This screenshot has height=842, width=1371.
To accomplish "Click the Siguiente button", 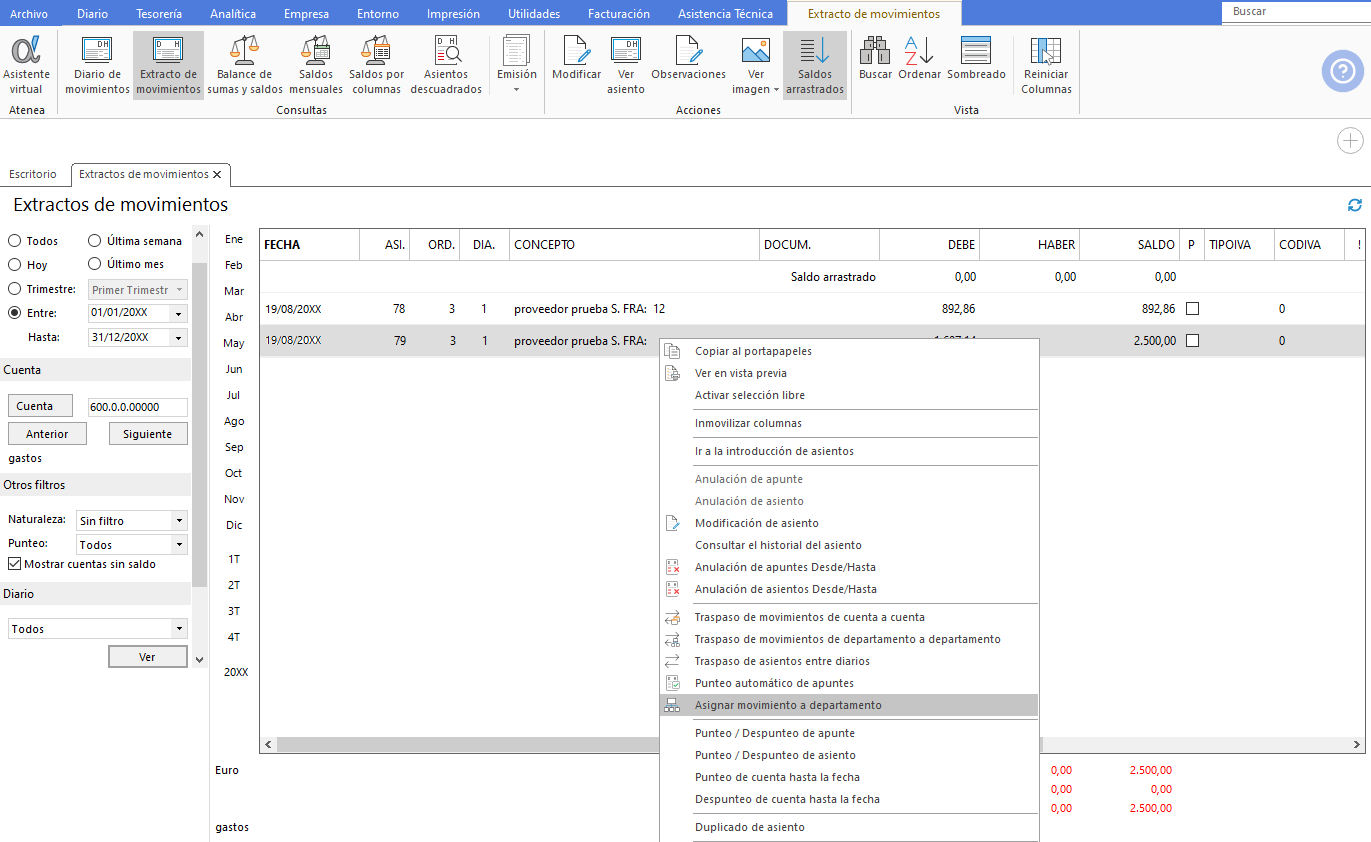I will point(148,434).
